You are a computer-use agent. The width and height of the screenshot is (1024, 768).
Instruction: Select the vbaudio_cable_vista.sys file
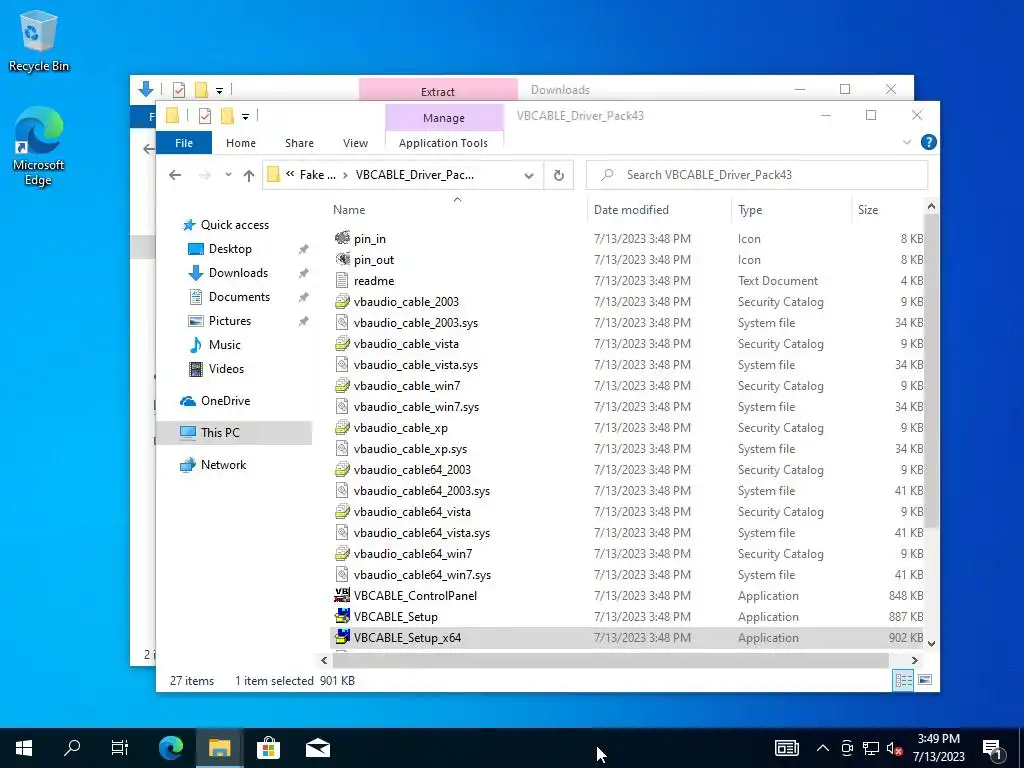coord(415,365)
